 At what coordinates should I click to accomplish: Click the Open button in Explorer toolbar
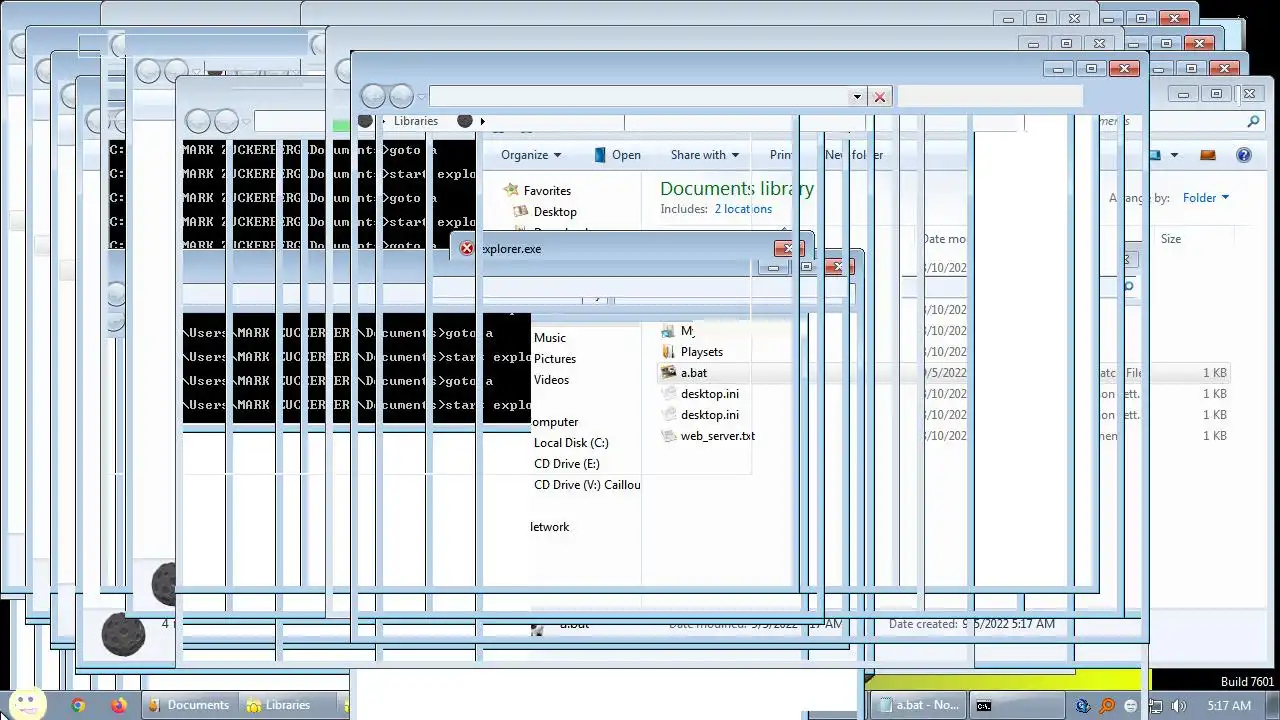[617, 155]
